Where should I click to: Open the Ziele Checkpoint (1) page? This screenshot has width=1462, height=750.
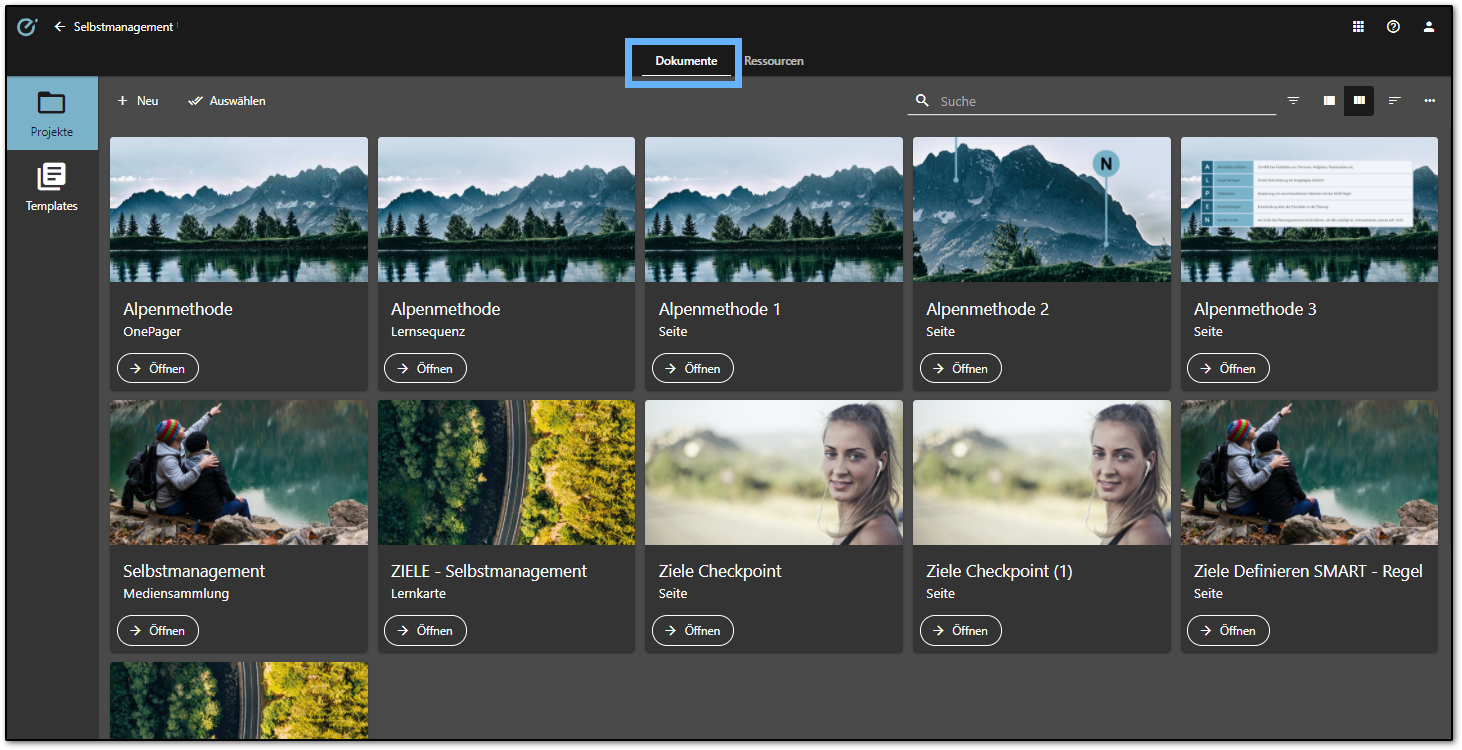[x=960, y=630]
